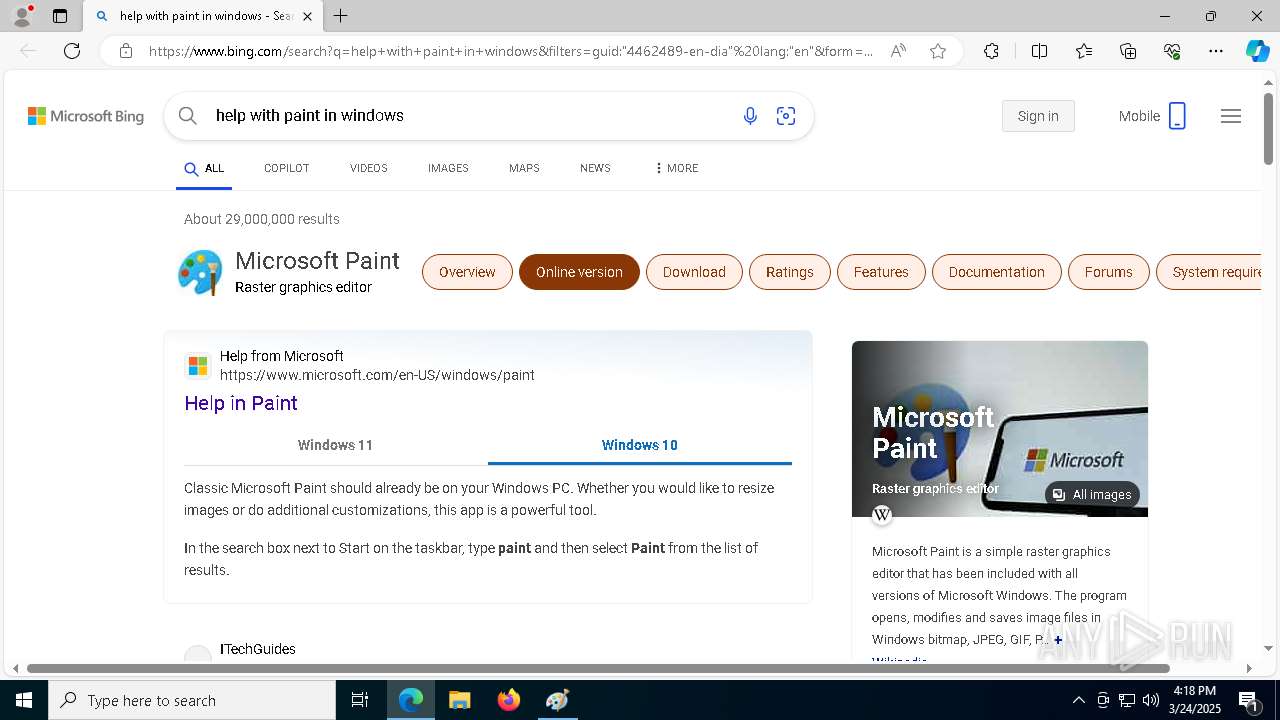Screen dimensions: 1280x720
Task: Open the volume speaker icon
Action: 1151,700
